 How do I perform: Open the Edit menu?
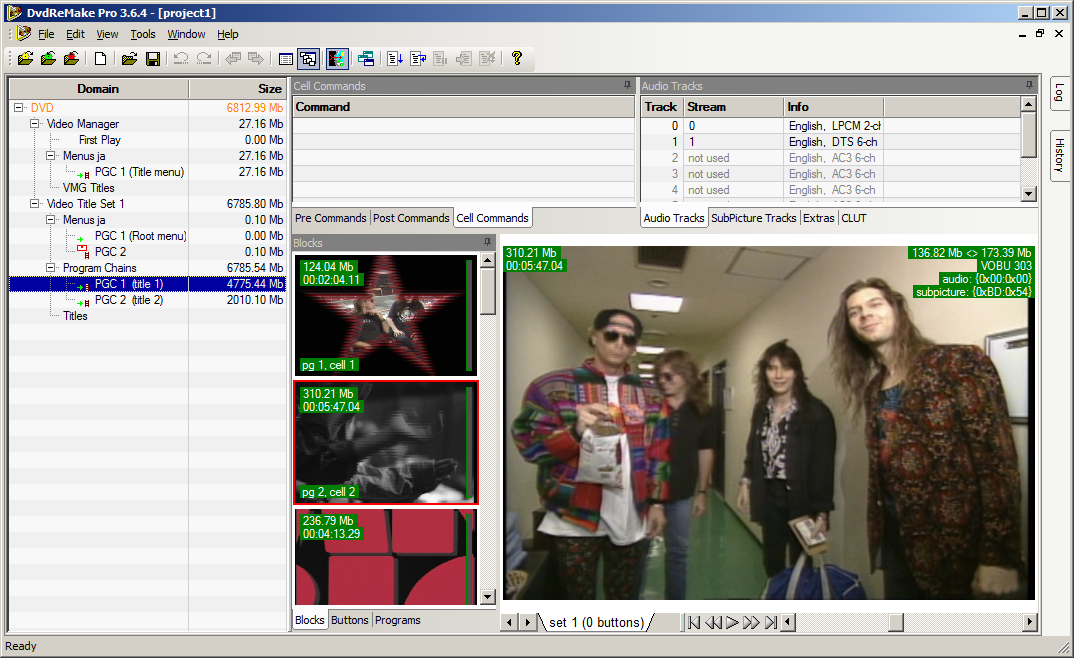click(x=75, y=34)
